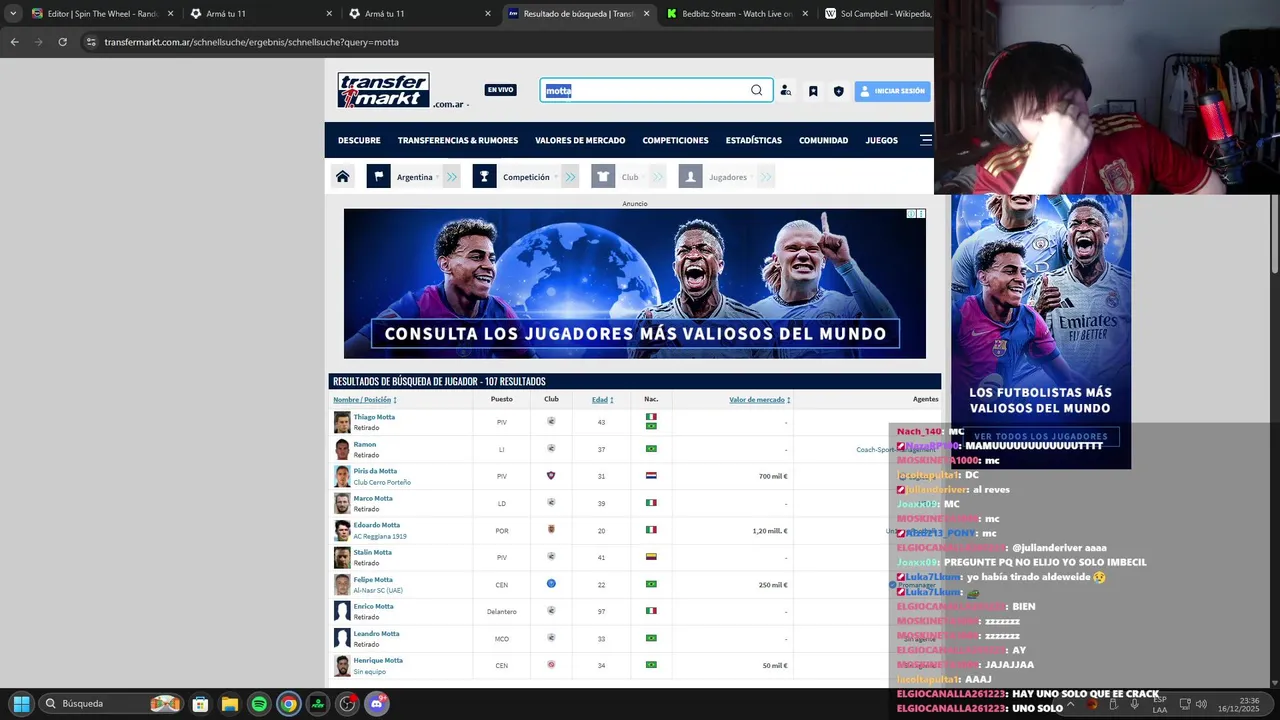Click the browser back arrow

point(14,42)
